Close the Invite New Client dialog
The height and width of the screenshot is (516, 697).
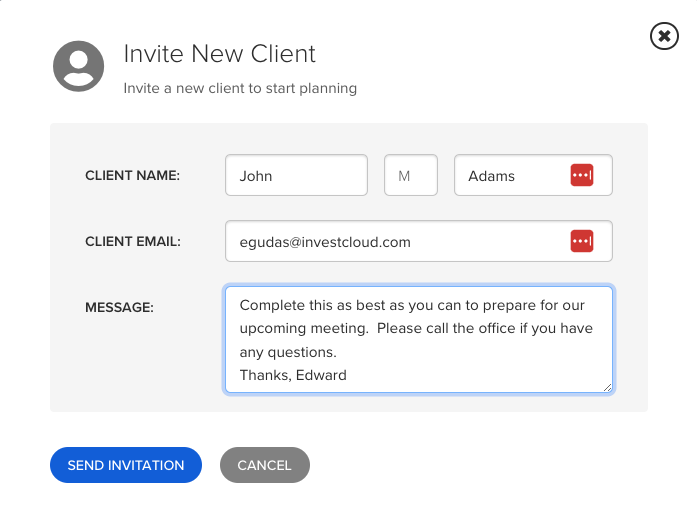click(664, 36)
